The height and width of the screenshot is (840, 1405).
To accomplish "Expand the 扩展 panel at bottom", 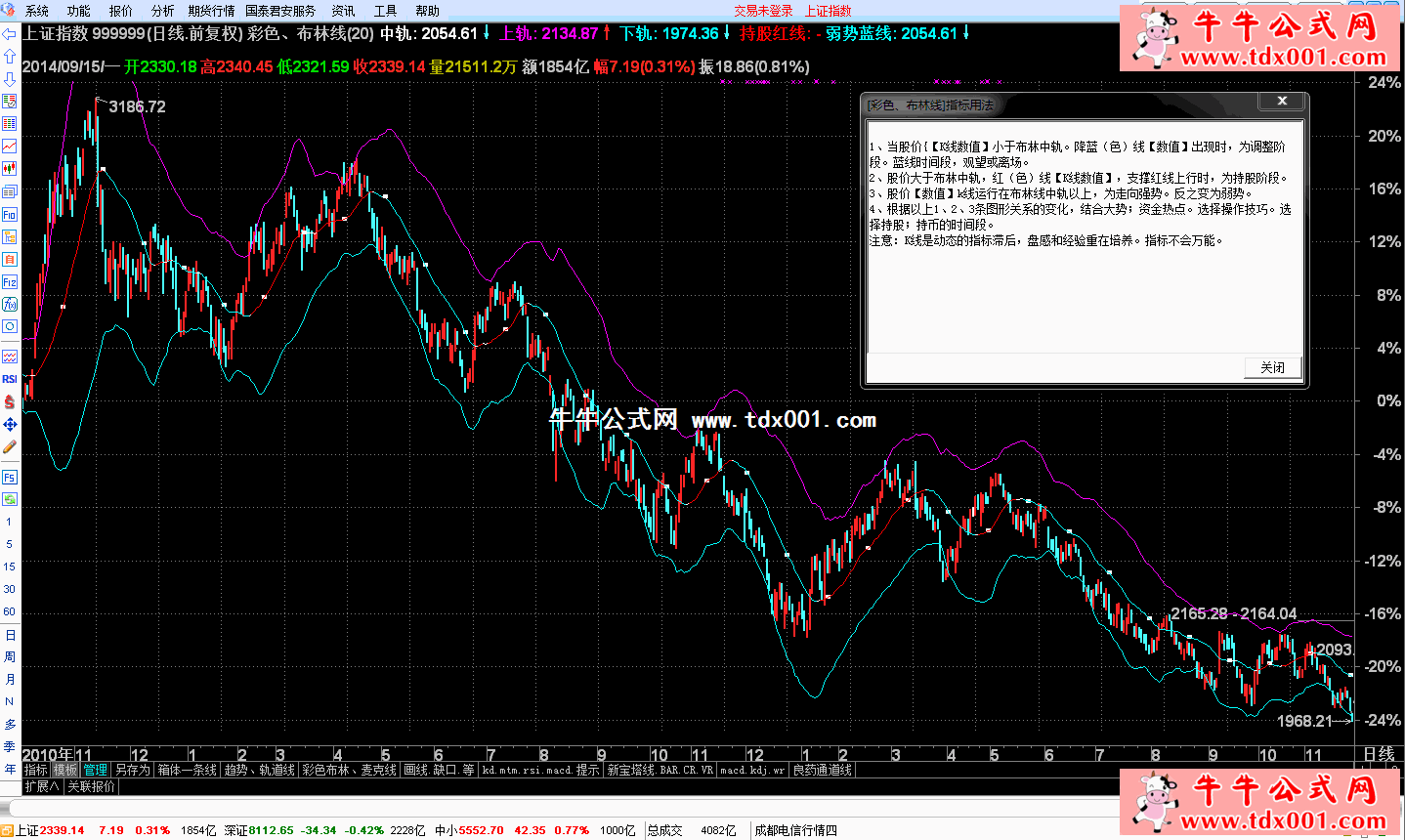I will [42, 786].
